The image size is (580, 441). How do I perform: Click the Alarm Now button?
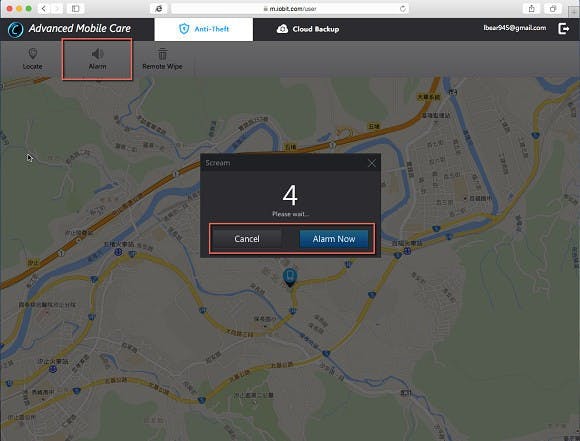pos(334,239)
